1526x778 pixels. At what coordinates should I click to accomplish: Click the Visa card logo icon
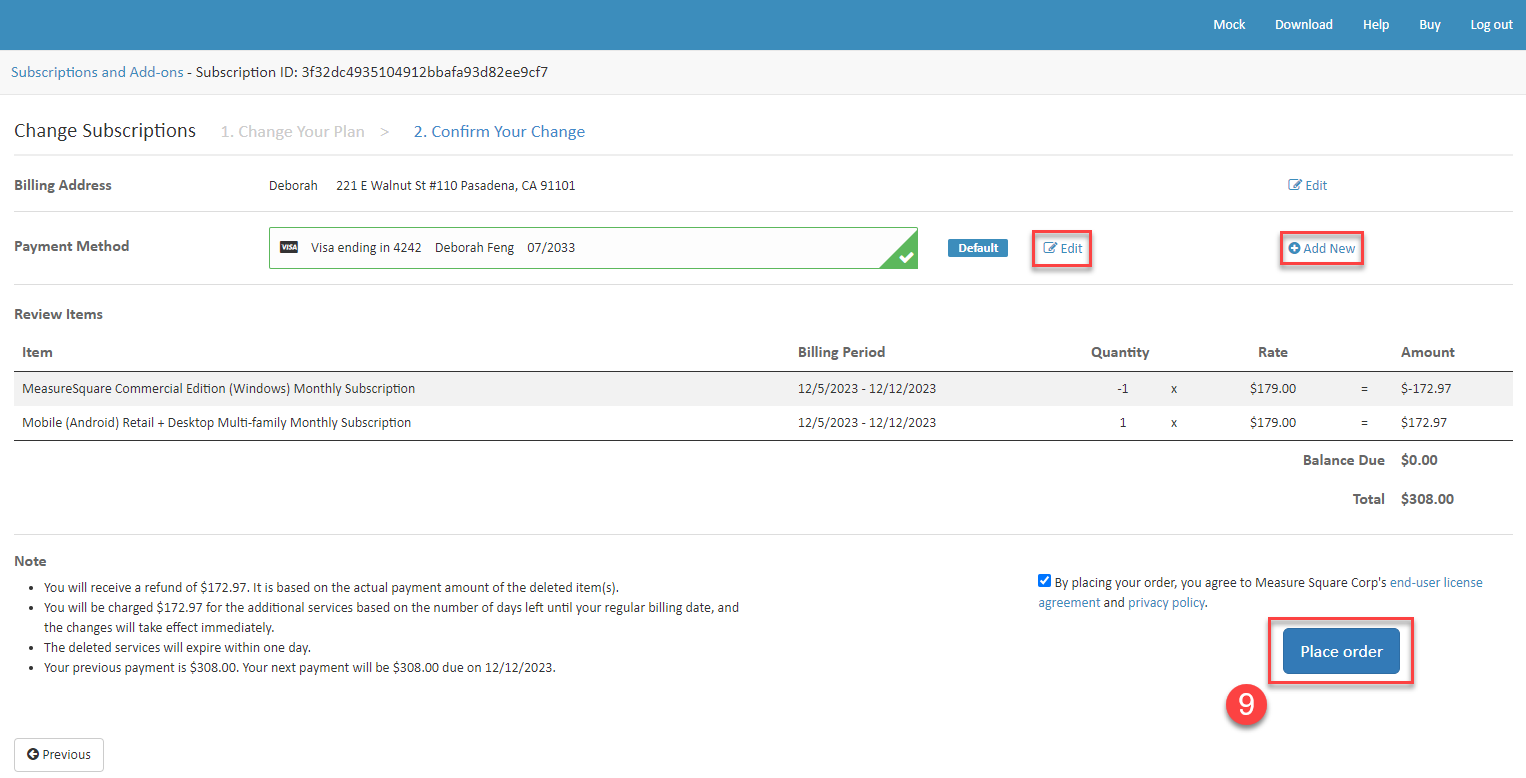click(x=289, y=248)
